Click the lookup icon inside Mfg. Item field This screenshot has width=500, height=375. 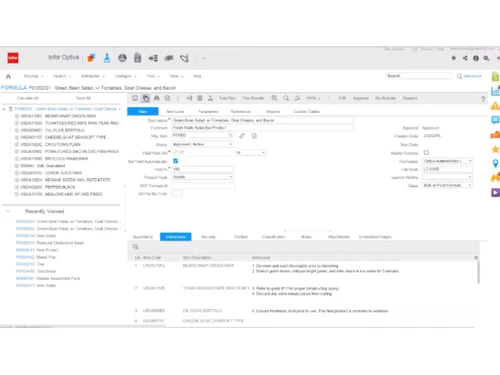click(230, 135)
